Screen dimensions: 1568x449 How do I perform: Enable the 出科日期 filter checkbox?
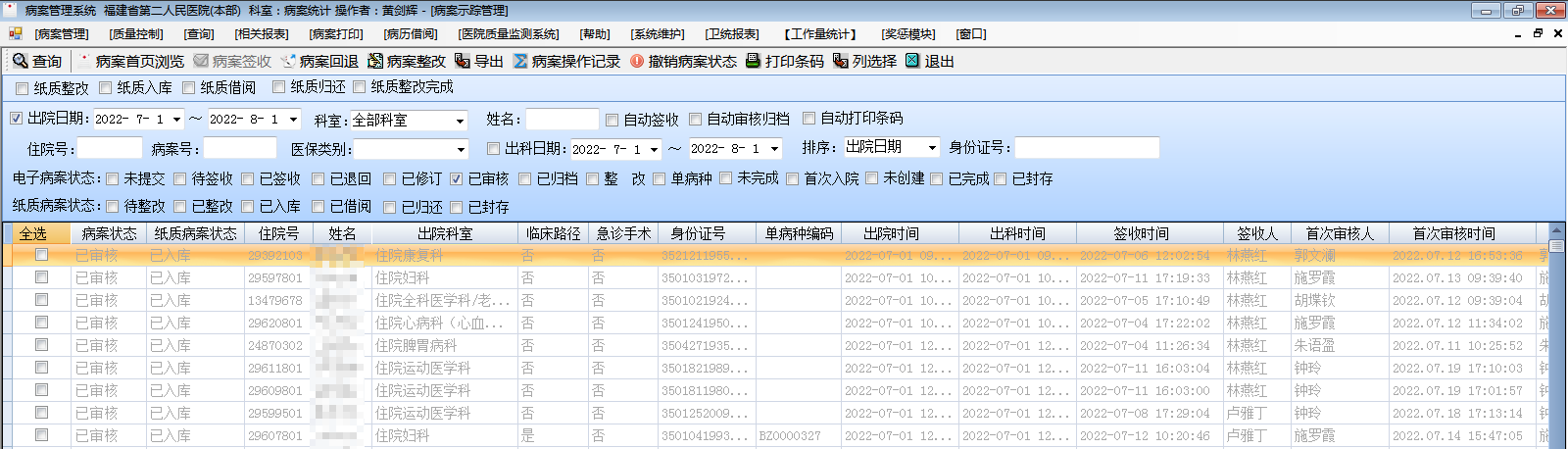(x=493, y=148)
